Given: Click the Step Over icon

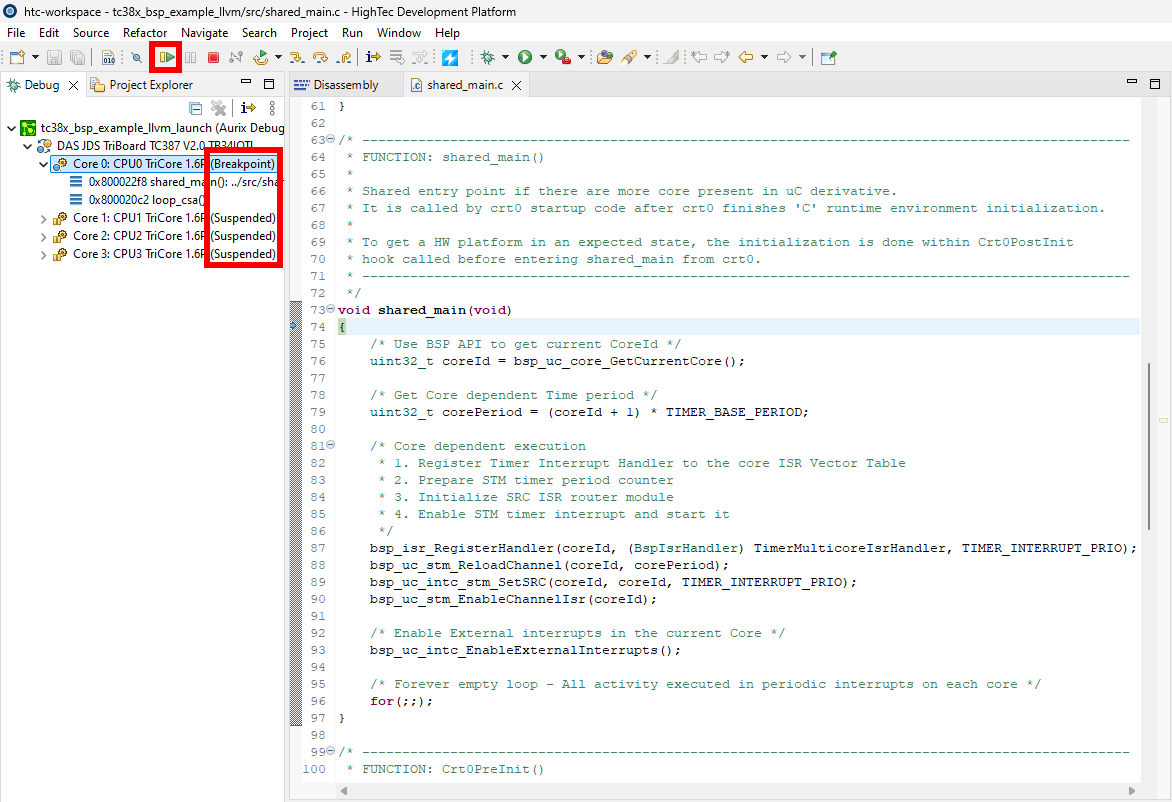Looking at the screenshot, I should (320, 58).
